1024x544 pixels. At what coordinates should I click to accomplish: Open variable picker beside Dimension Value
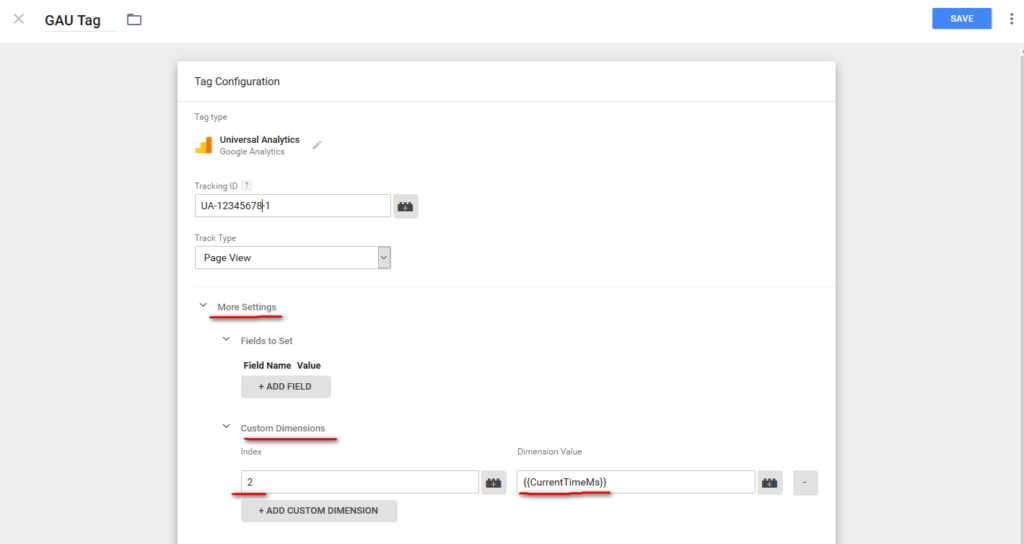[x=770, y=483]
